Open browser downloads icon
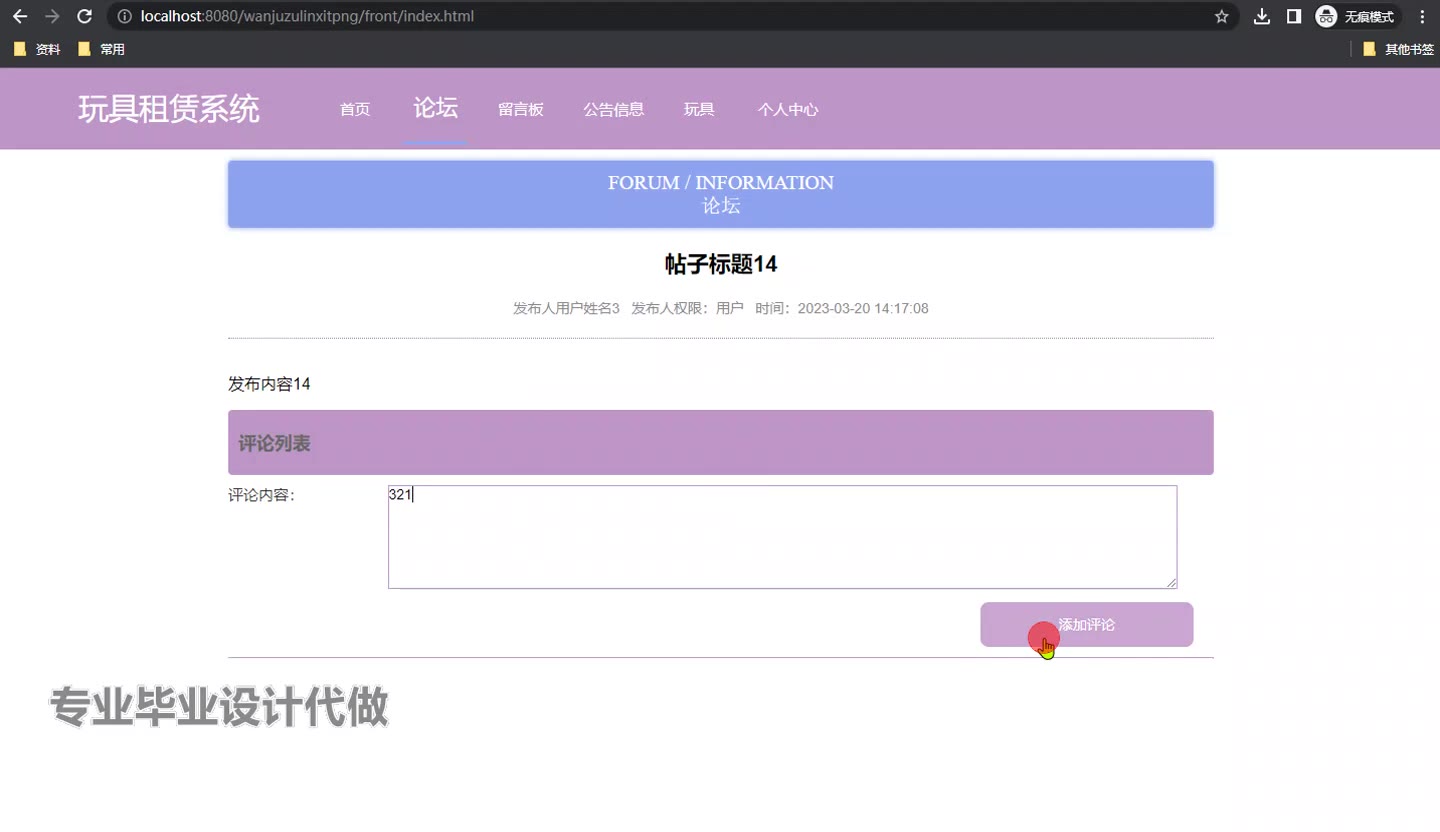1440x832 pixels. coord(1262,16)
